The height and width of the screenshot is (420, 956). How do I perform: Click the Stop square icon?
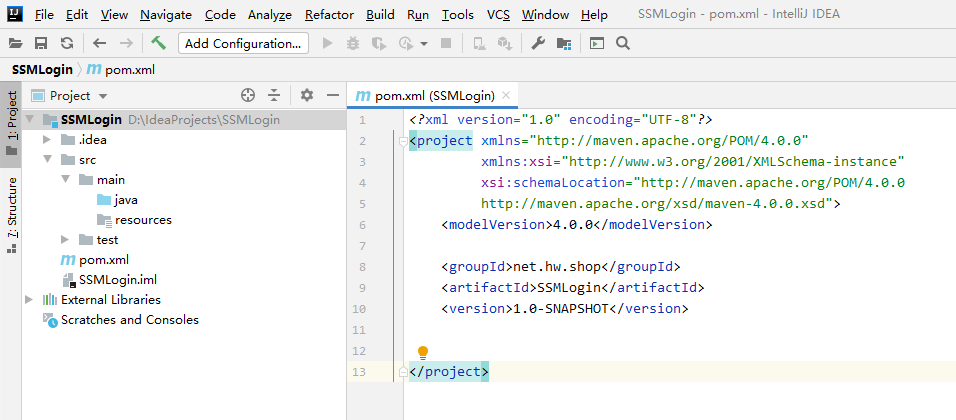click(x=446, y=43)
